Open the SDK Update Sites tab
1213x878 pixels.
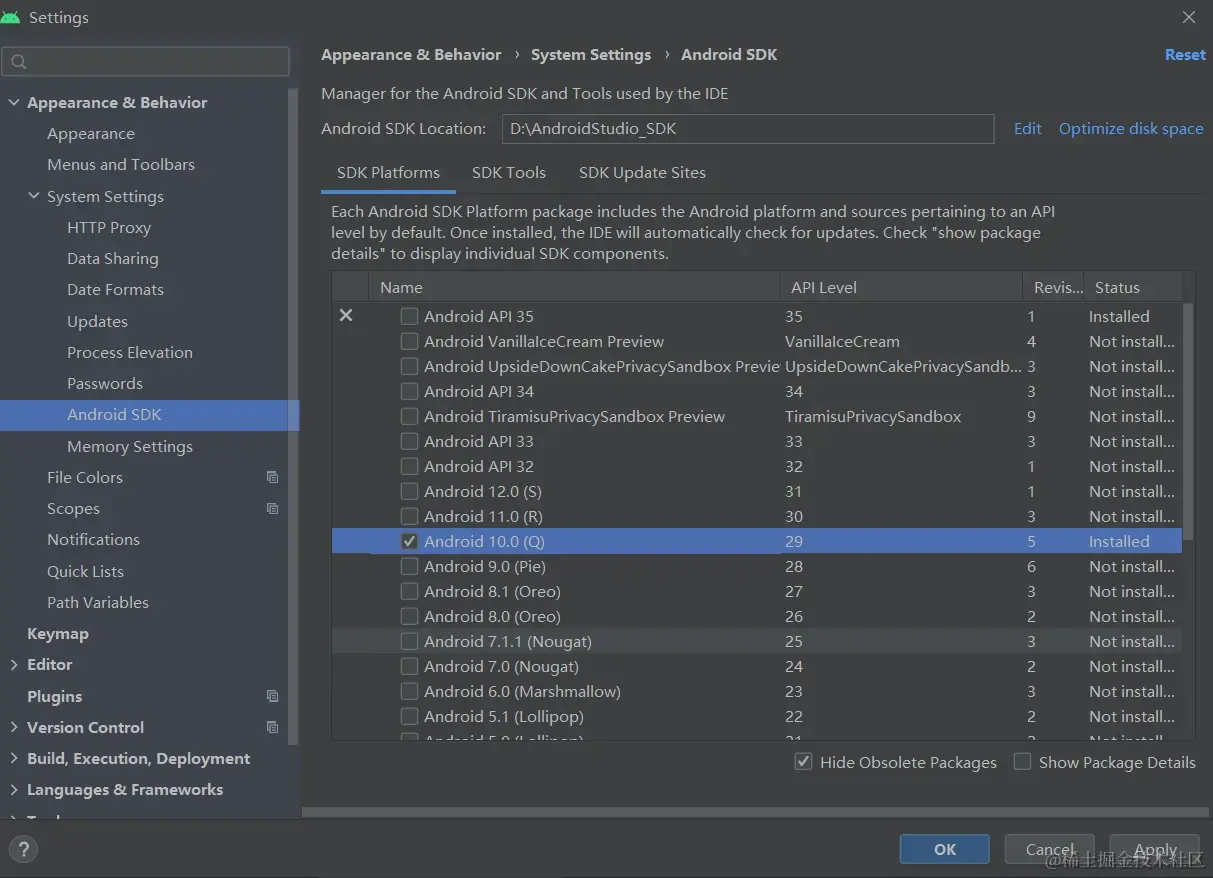tap(642, 173)
